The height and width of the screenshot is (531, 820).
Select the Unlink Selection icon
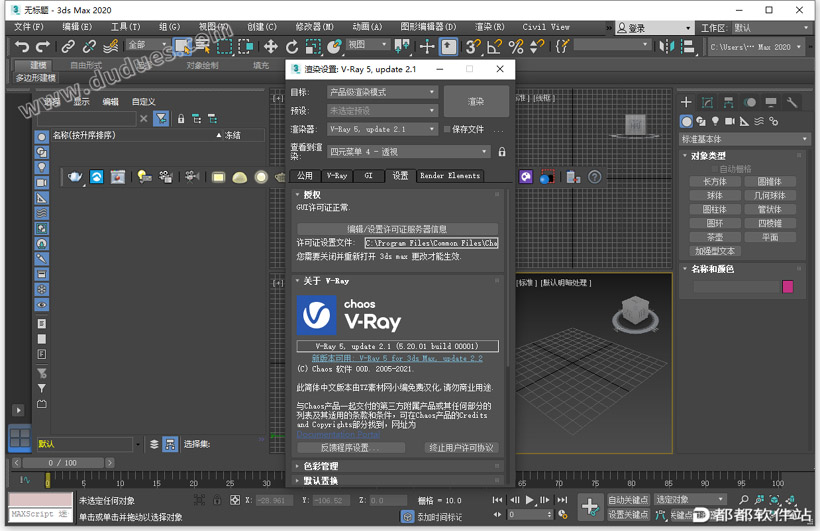(89, 47)
